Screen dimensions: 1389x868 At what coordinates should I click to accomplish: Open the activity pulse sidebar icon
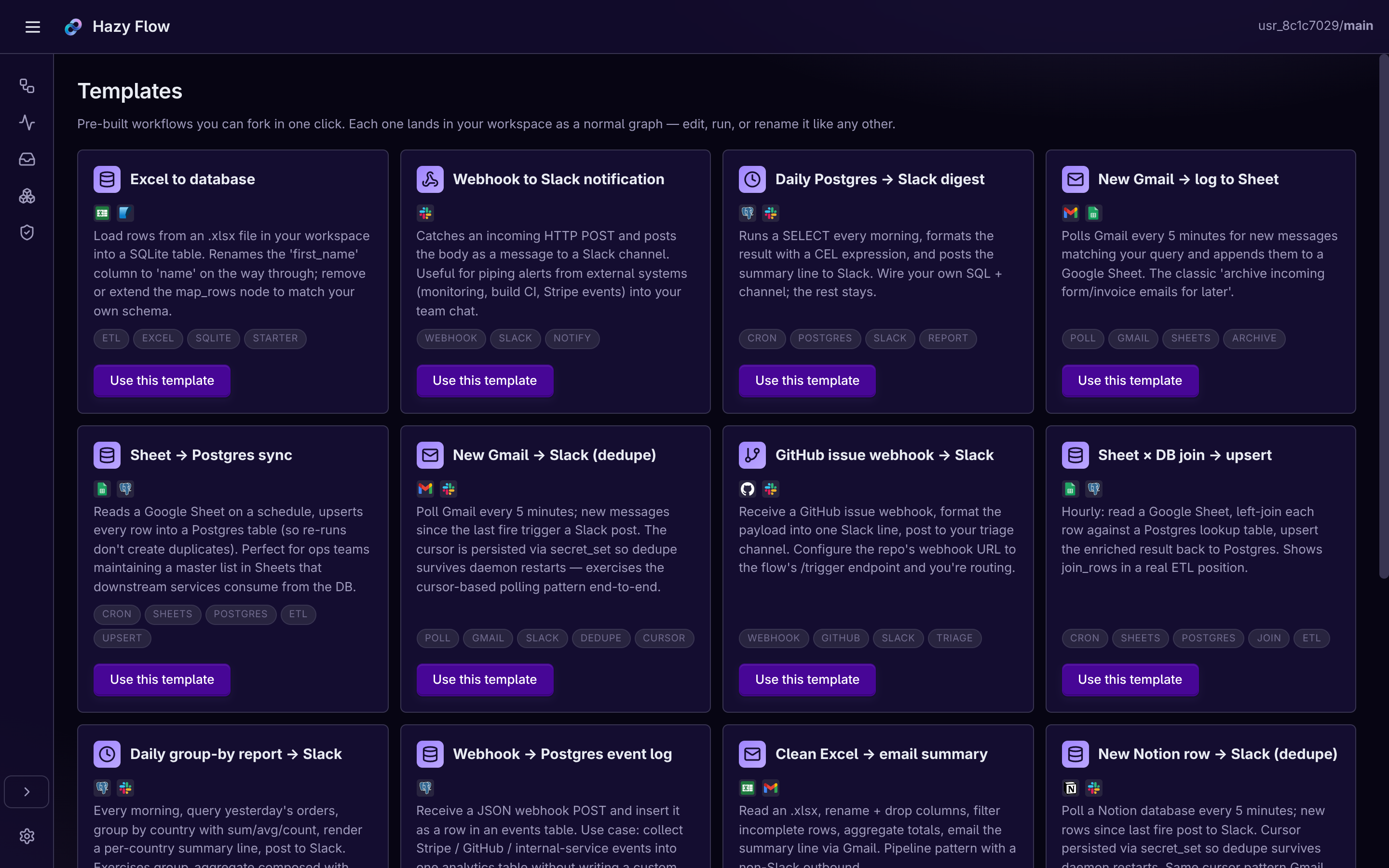tap(27, 122)
